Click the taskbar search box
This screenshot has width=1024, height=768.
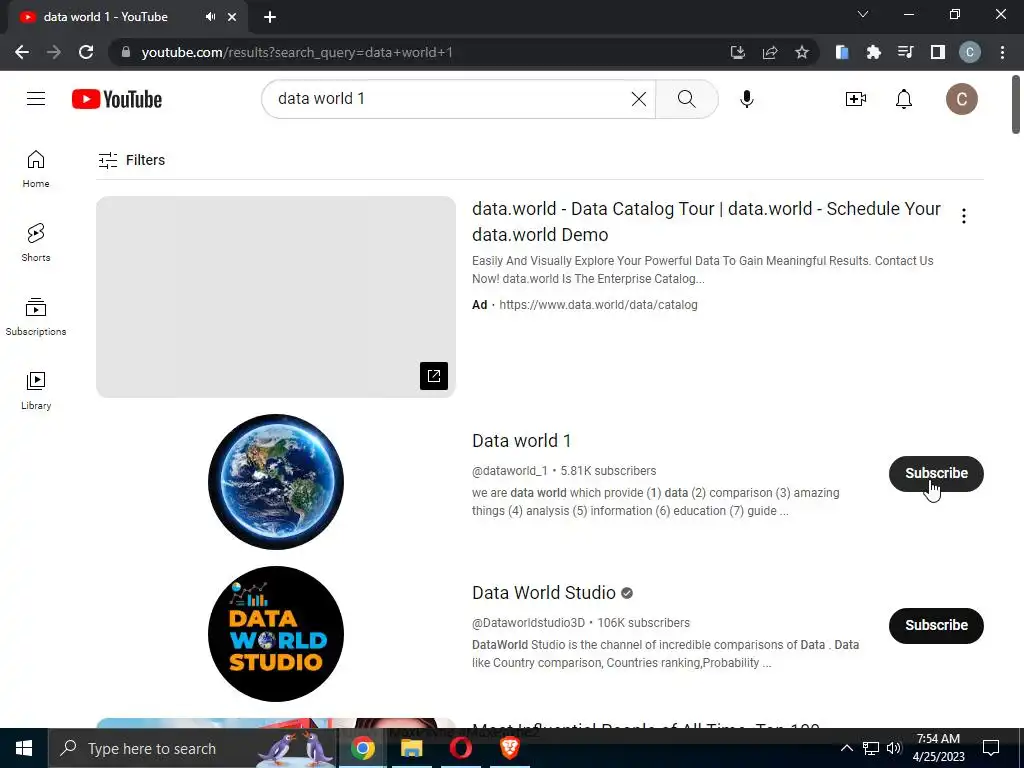tap(193, 748)
